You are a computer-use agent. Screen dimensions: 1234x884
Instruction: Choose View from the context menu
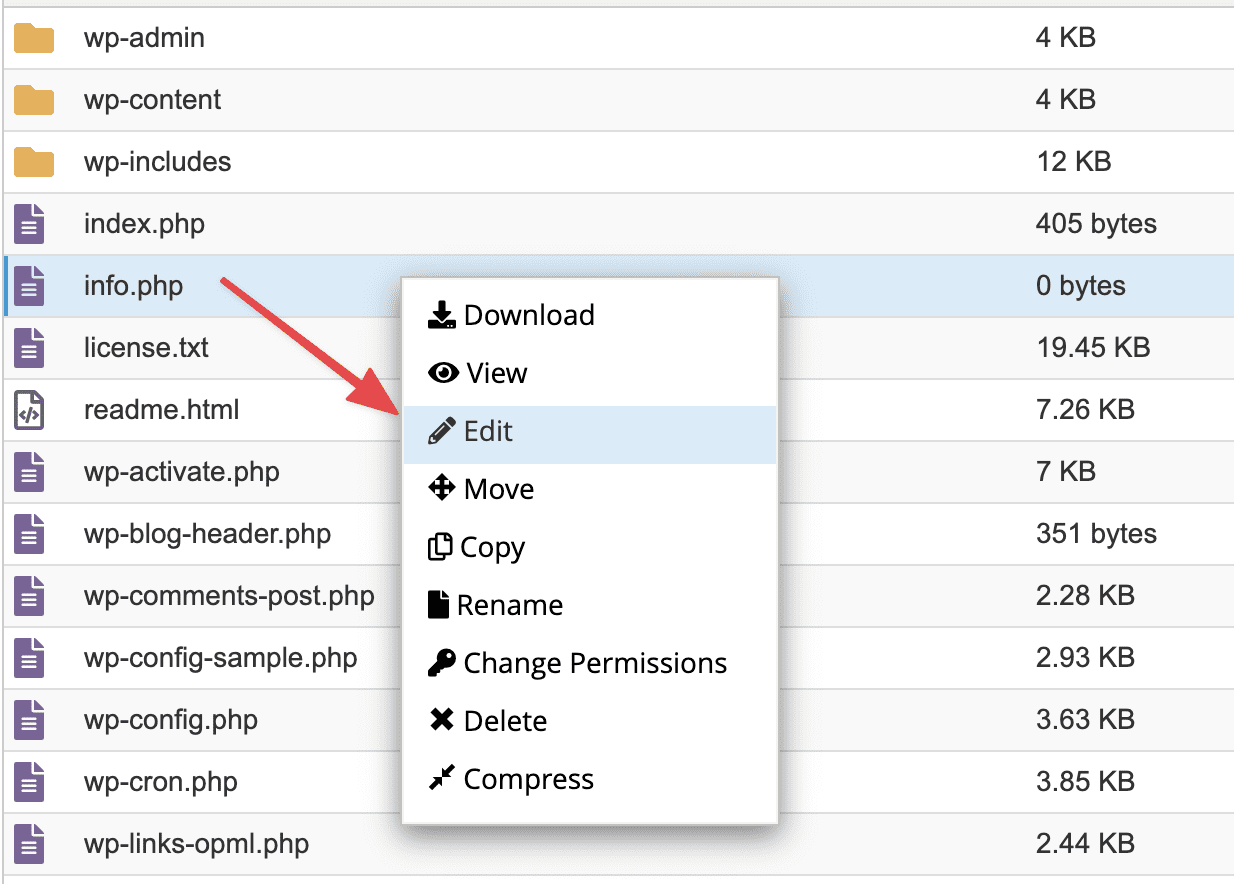tap(497, 372)
